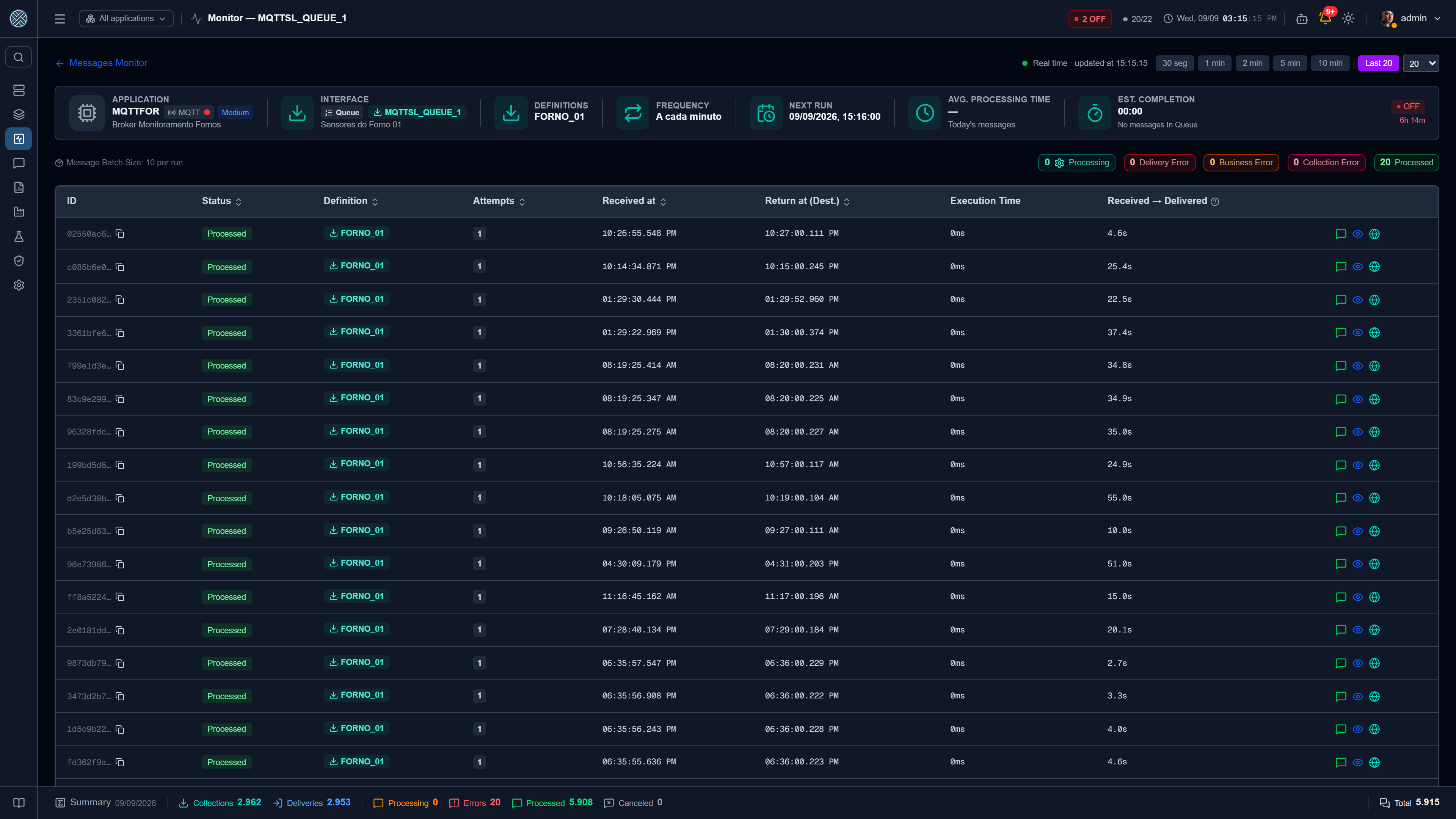Click the globe icon for row c085b6e0
This screenshot has height=819, width=1456.
point(1374,267)
